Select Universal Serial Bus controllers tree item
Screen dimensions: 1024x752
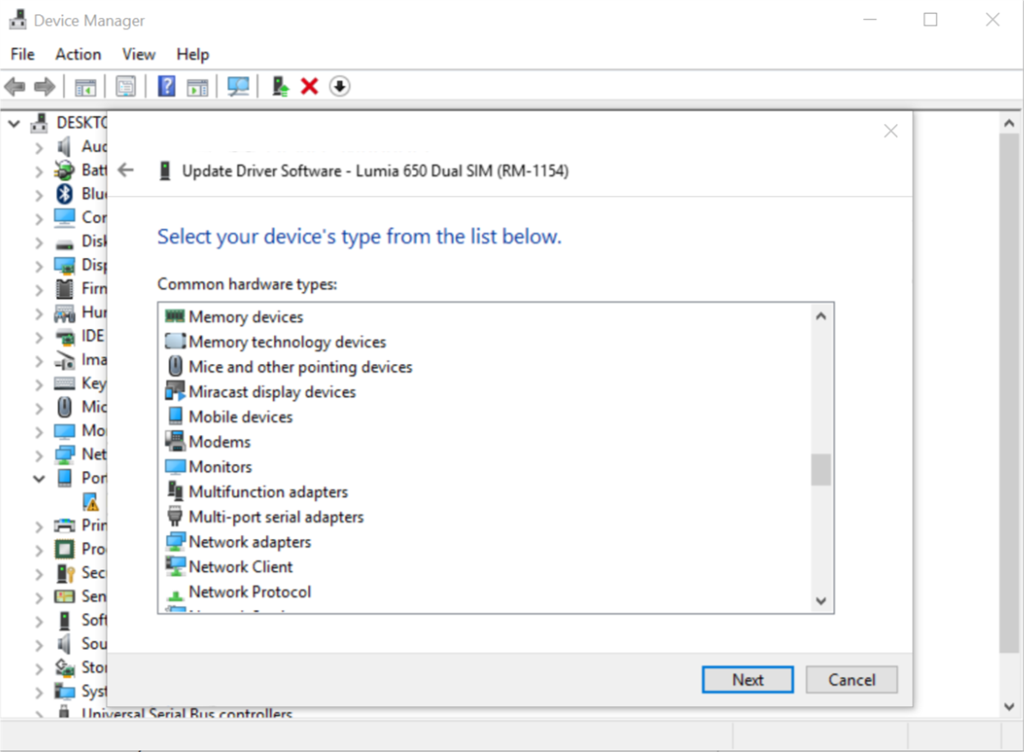(x=187, y=713)
